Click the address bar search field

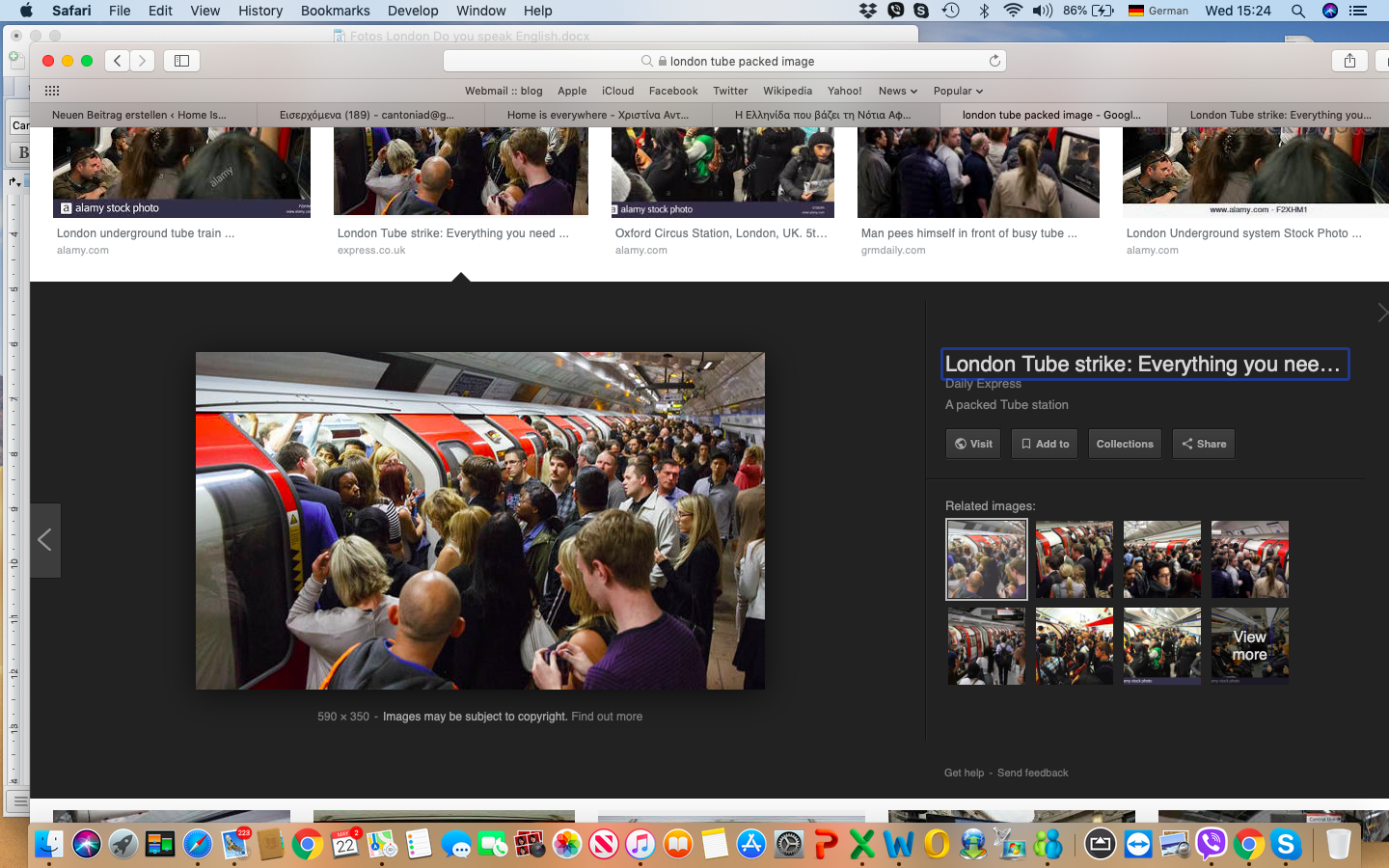[725, 61]
